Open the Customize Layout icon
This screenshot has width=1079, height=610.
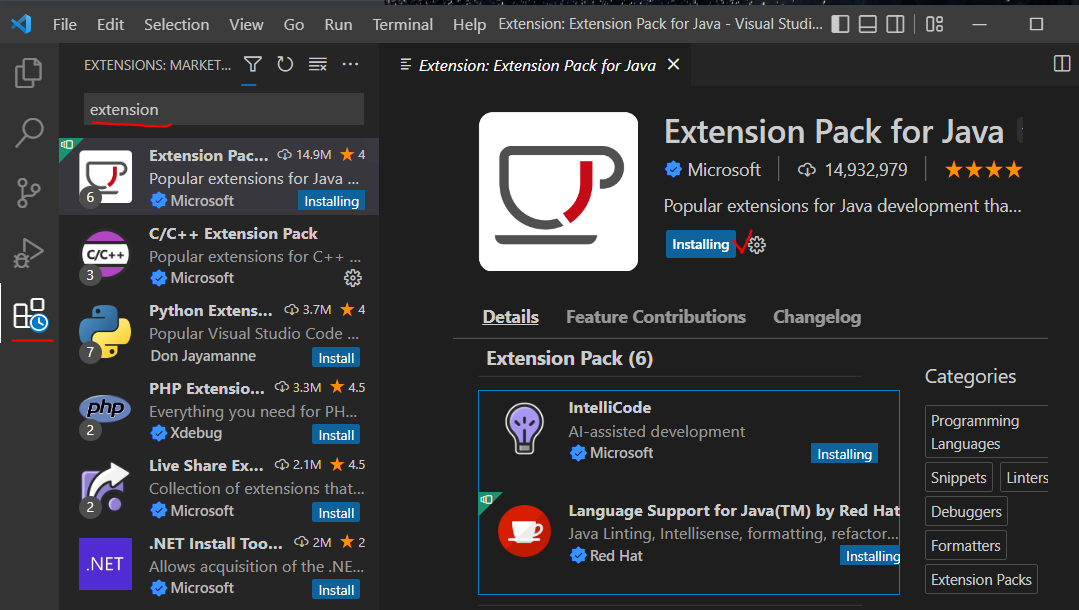(x=934, y=24)
